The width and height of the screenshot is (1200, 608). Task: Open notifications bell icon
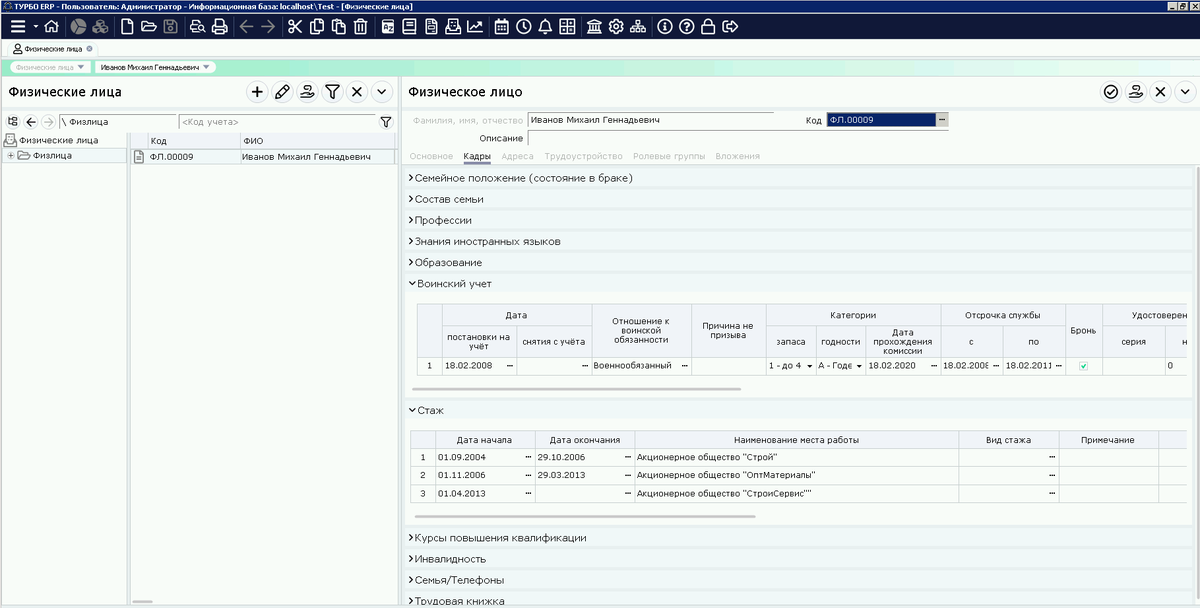[x=546, y=26]
